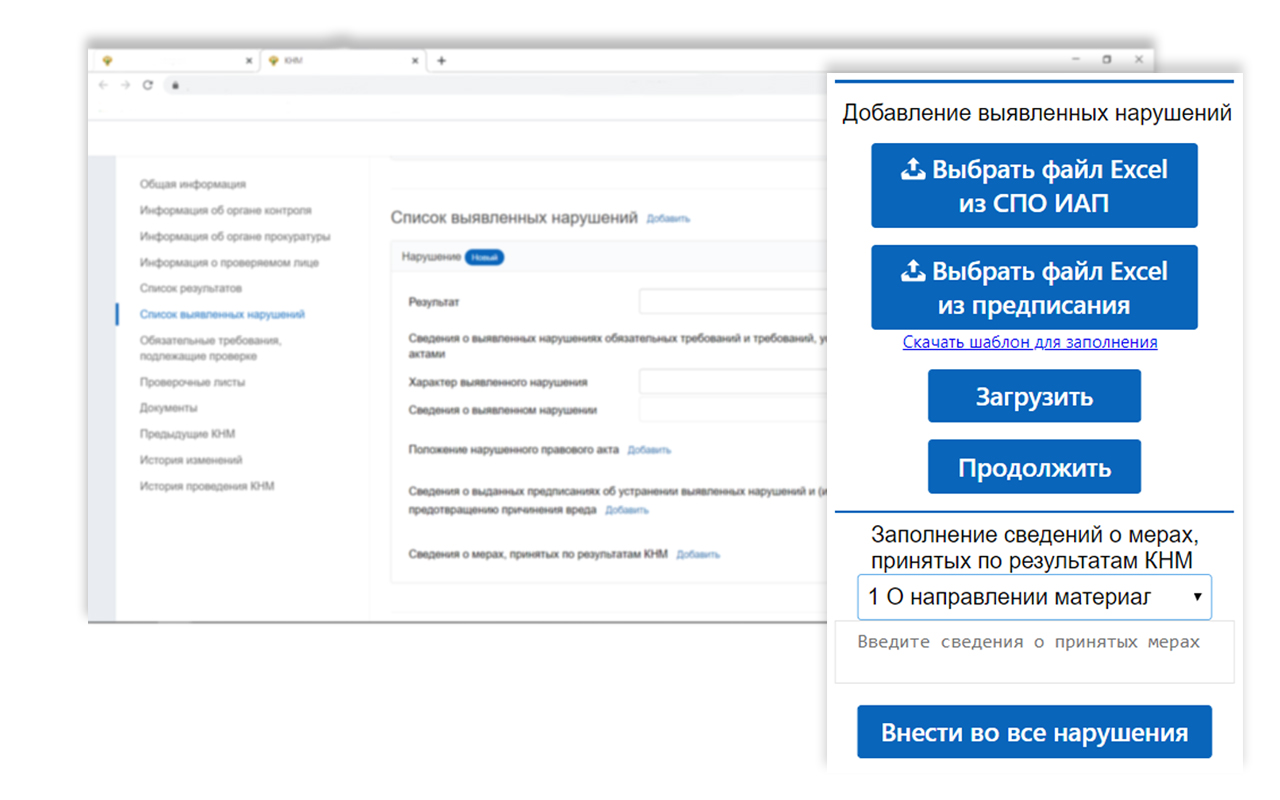Open Документы in sidebar

click(168, 408)
